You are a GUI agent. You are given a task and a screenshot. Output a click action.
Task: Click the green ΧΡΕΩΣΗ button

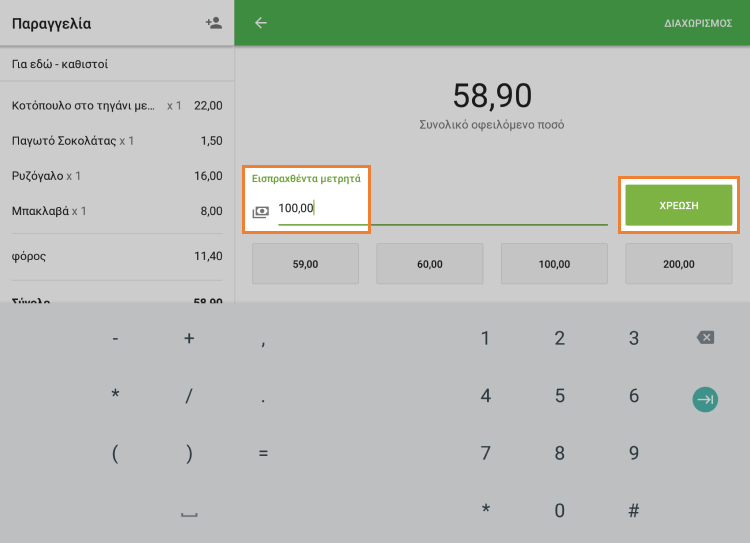[679, 205]
